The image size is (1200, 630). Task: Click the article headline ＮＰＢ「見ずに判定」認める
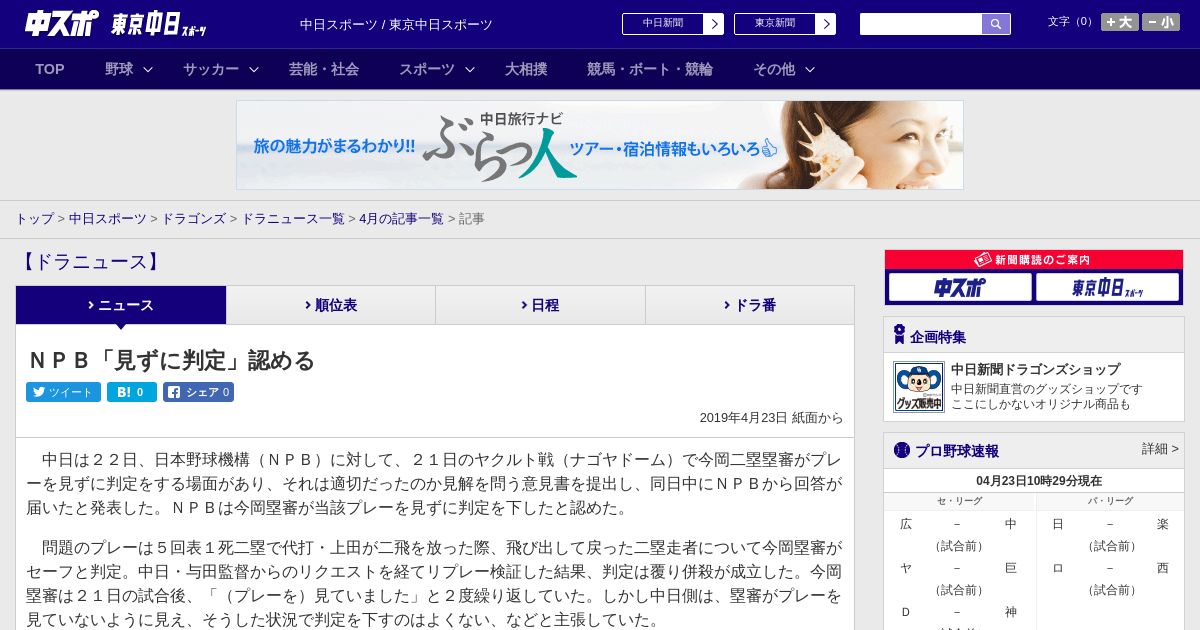[x=171, y=360]
